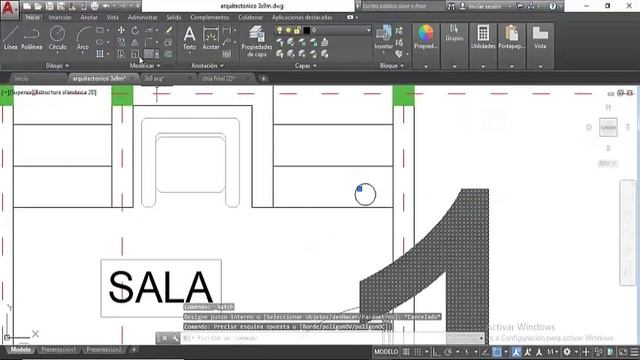The image size is (640, 360).
Task: Activate the Rotate (Girar) tool
Action: pos(135,30)
